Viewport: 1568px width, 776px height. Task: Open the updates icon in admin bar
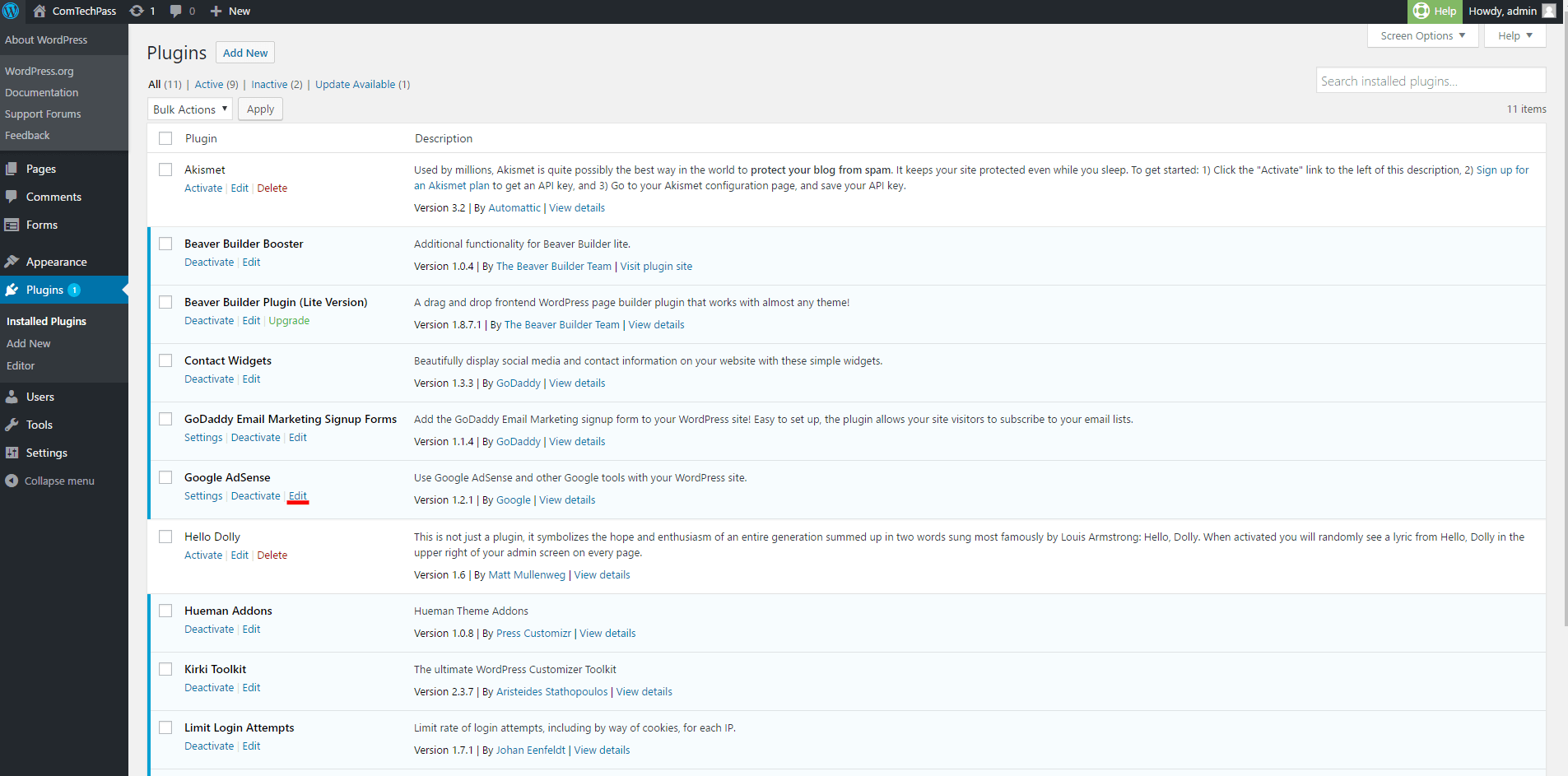pyautogui.click(x=137, y=12)
